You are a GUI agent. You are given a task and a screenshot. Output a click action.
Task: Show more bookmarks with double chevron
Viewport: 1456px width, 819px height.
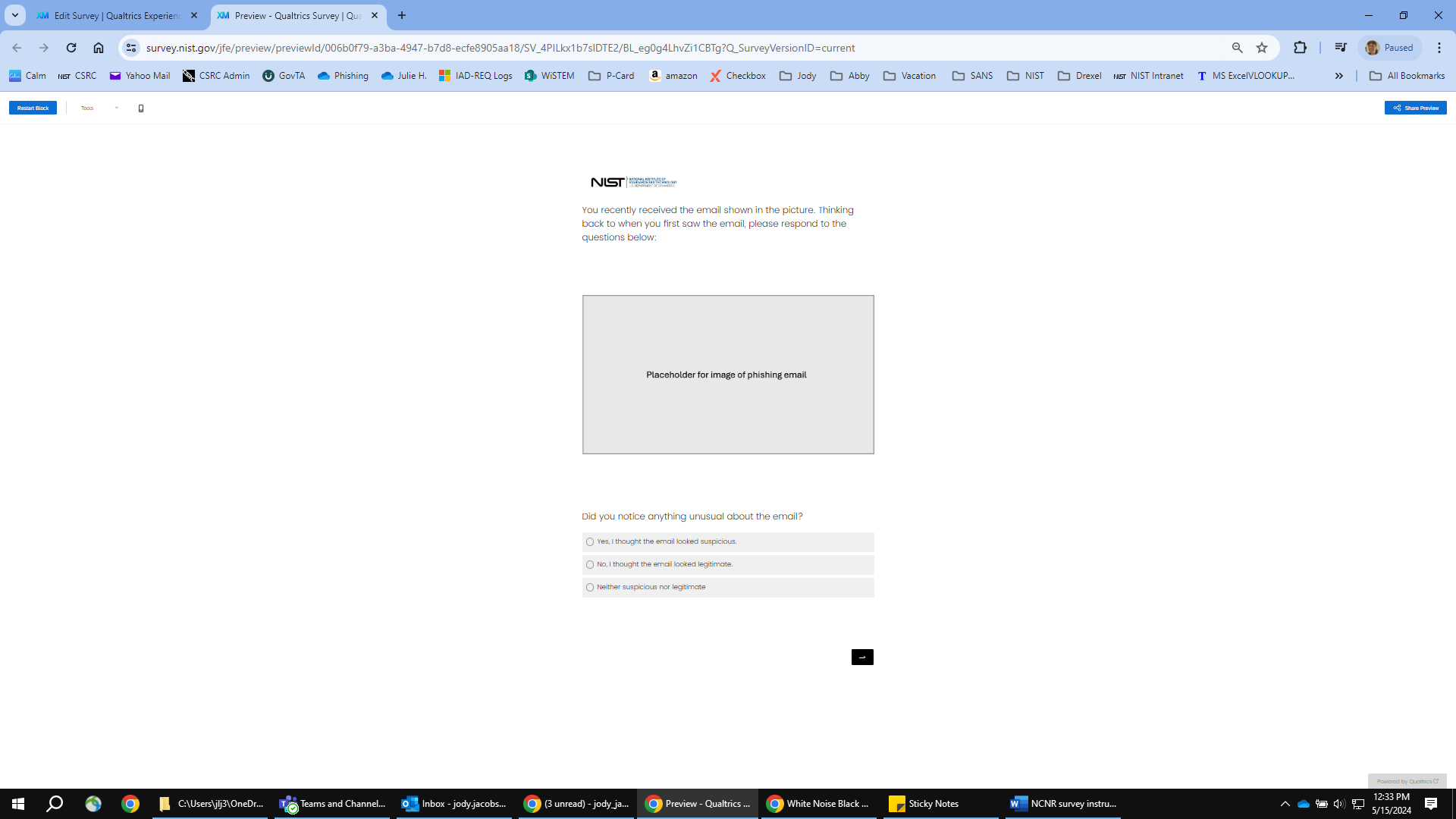[x=1339, y=76]
